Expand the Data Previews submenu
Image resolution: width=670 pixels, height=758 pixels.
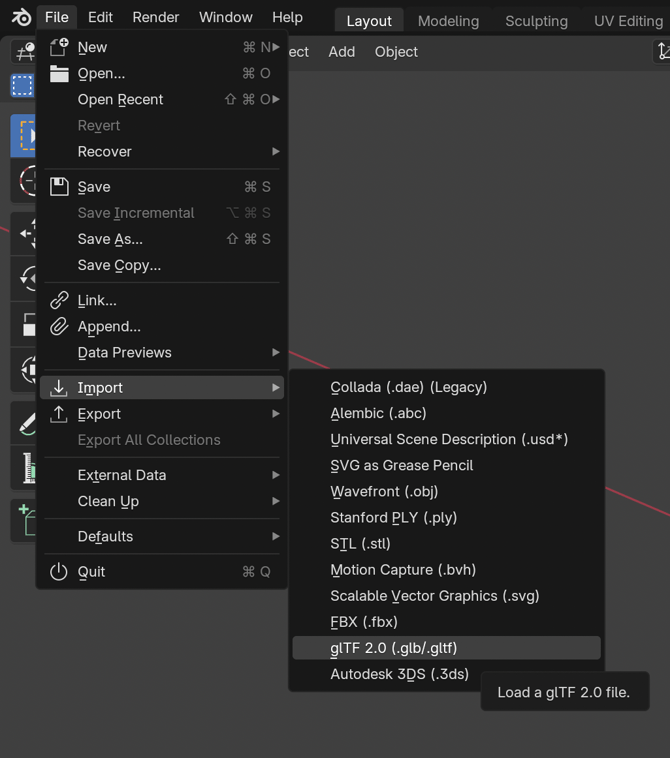click(x=276, y=352)
